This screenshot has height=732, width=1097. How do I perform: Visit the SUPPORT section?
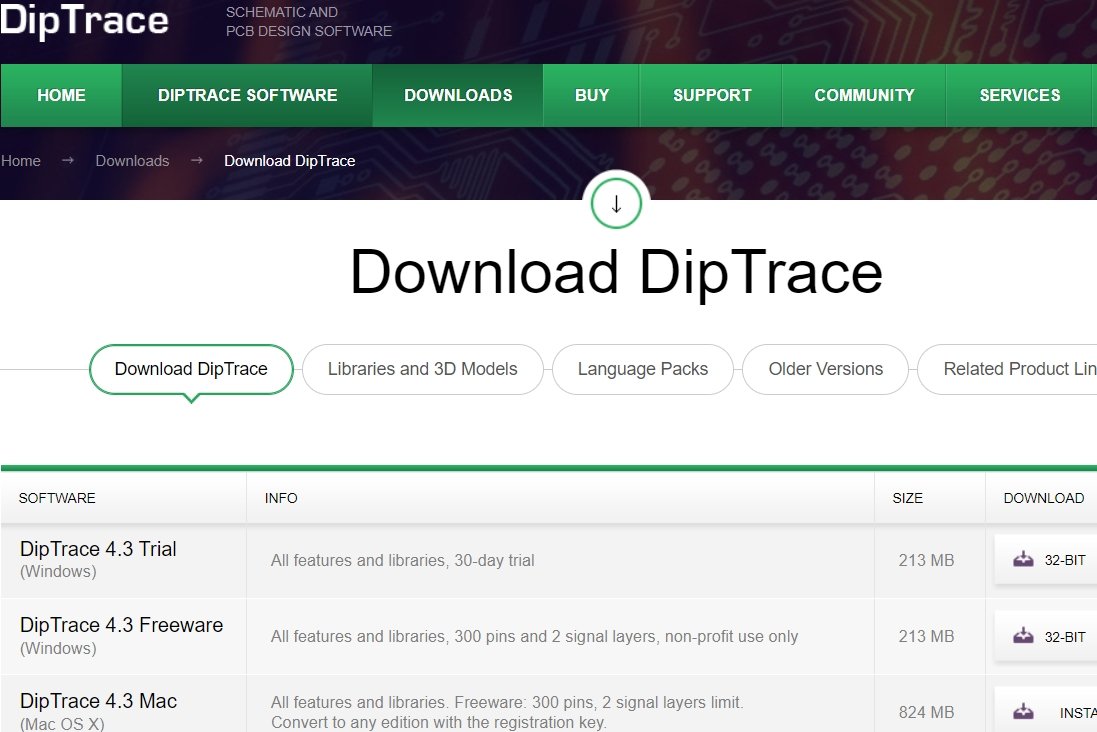point(711,95)
